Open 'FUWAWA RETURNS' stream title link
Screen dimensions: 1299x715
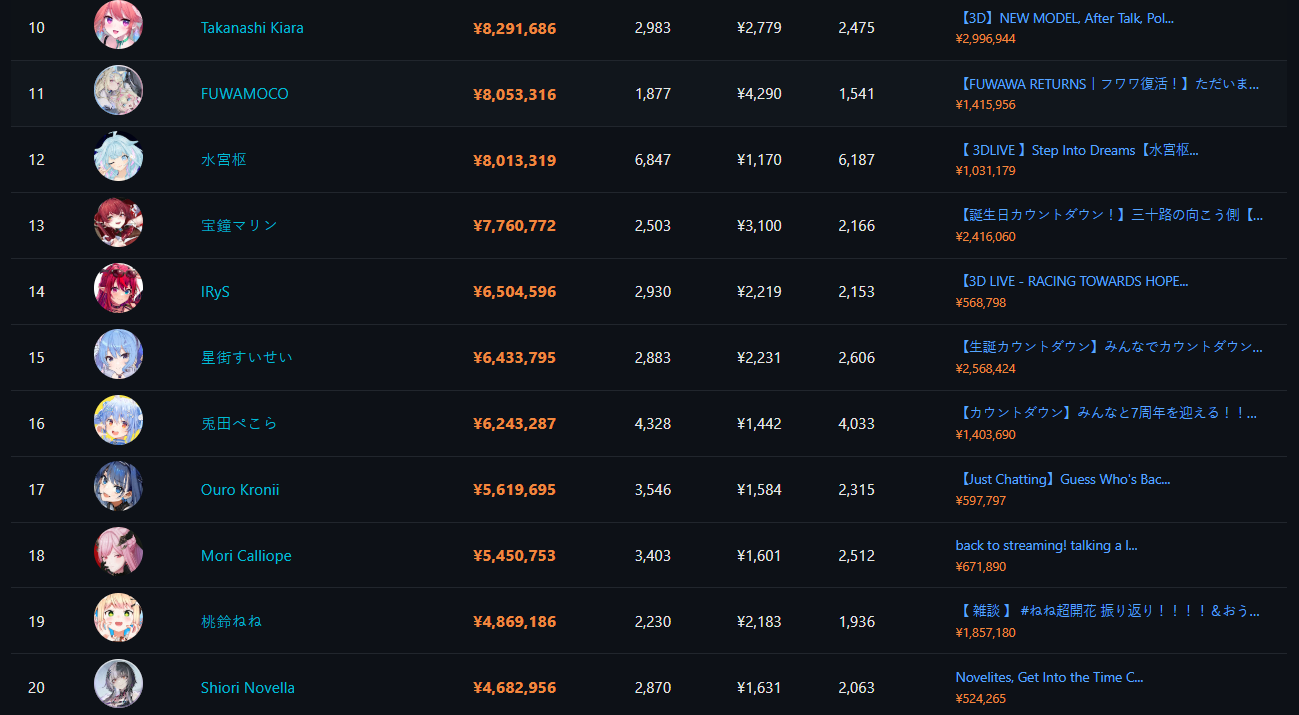[x=1108, y=84]
